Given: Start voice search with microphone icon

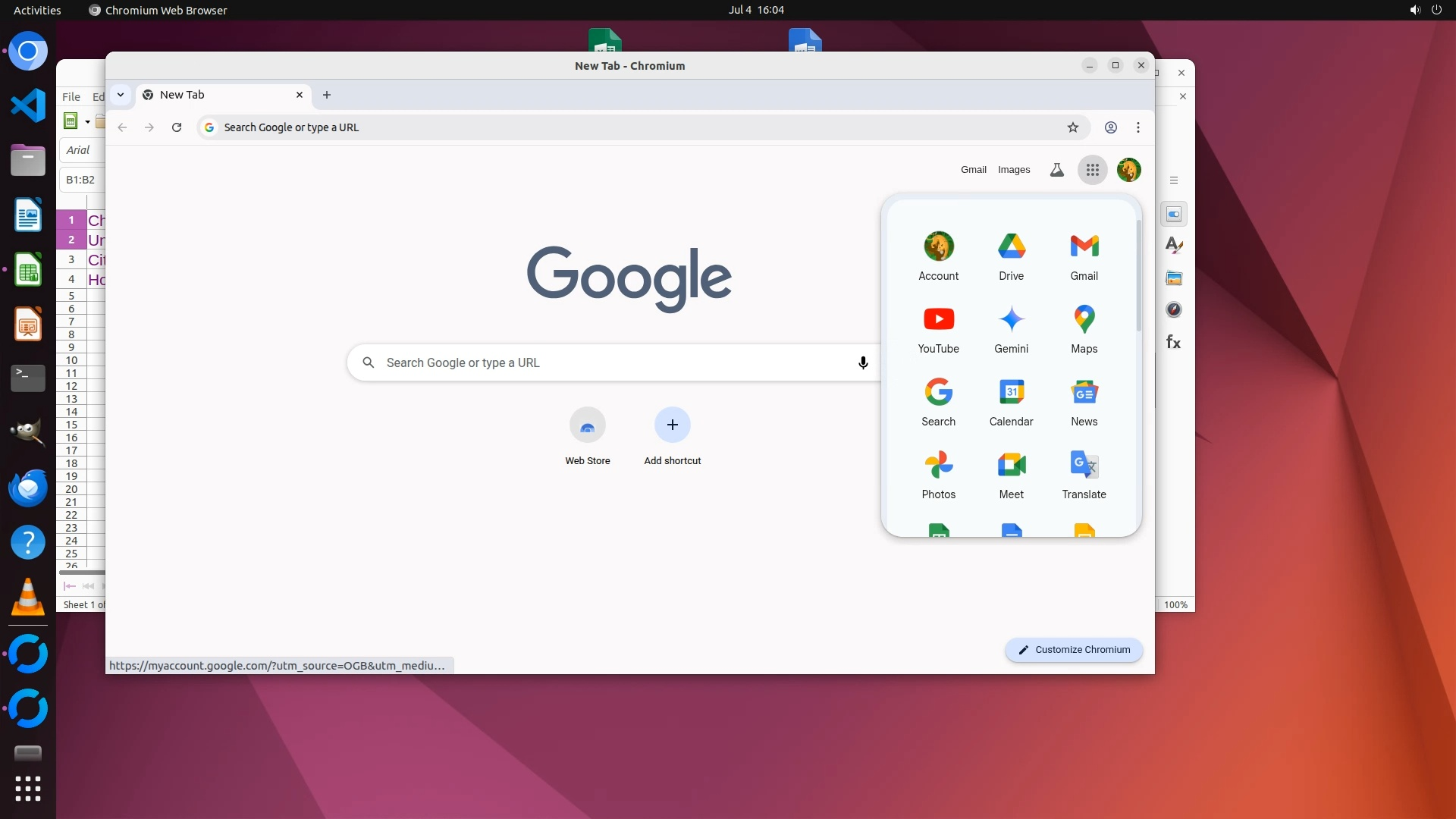Looking at the screenshot, I should [863, 362].
